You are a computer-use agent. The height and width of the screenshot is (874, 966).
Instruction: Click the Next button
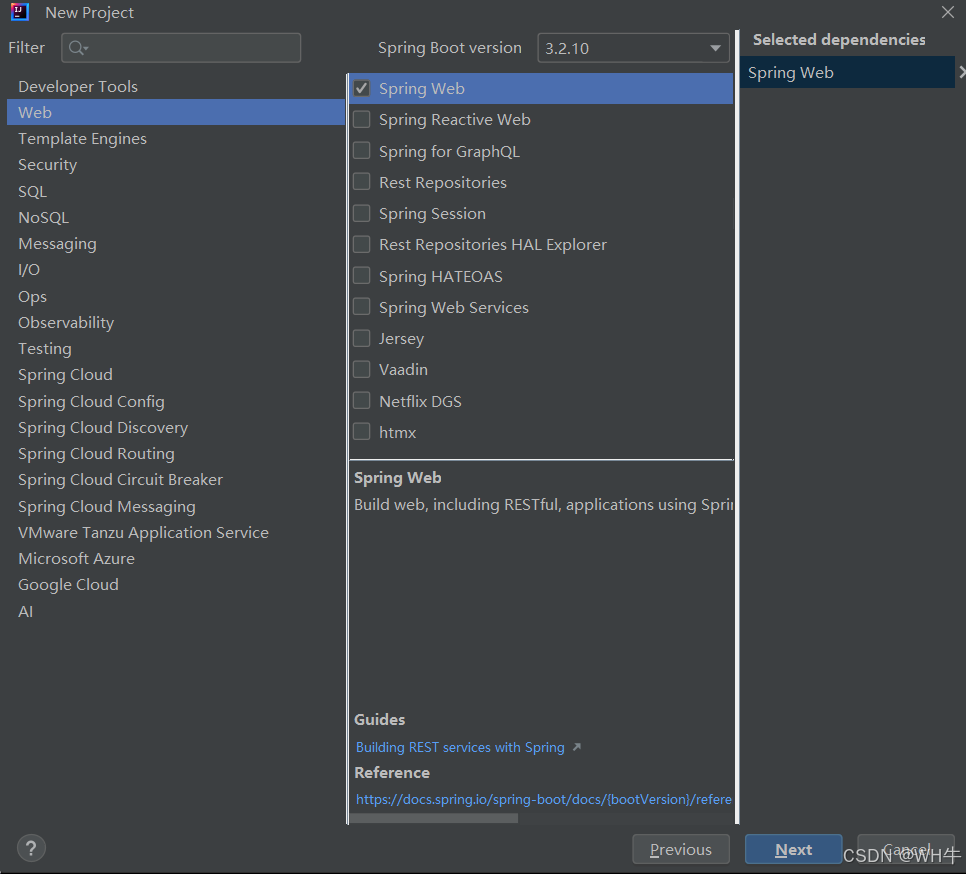794,849
